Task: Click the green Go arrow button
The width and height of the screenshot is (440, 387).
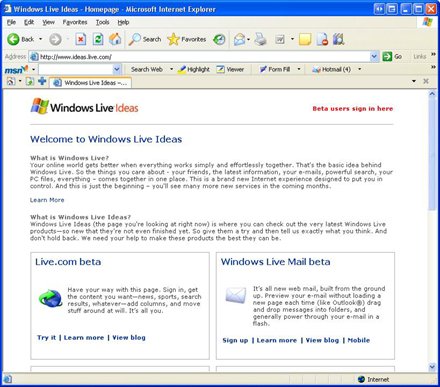Action: 392,56
